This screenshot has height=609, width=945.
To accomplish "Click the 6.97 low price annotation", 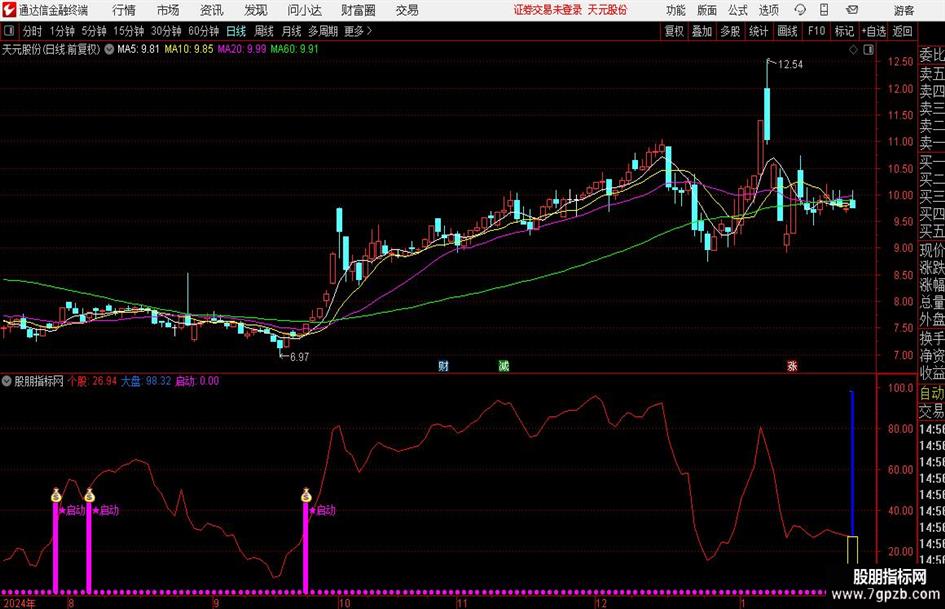I will [x=299, y=357].
